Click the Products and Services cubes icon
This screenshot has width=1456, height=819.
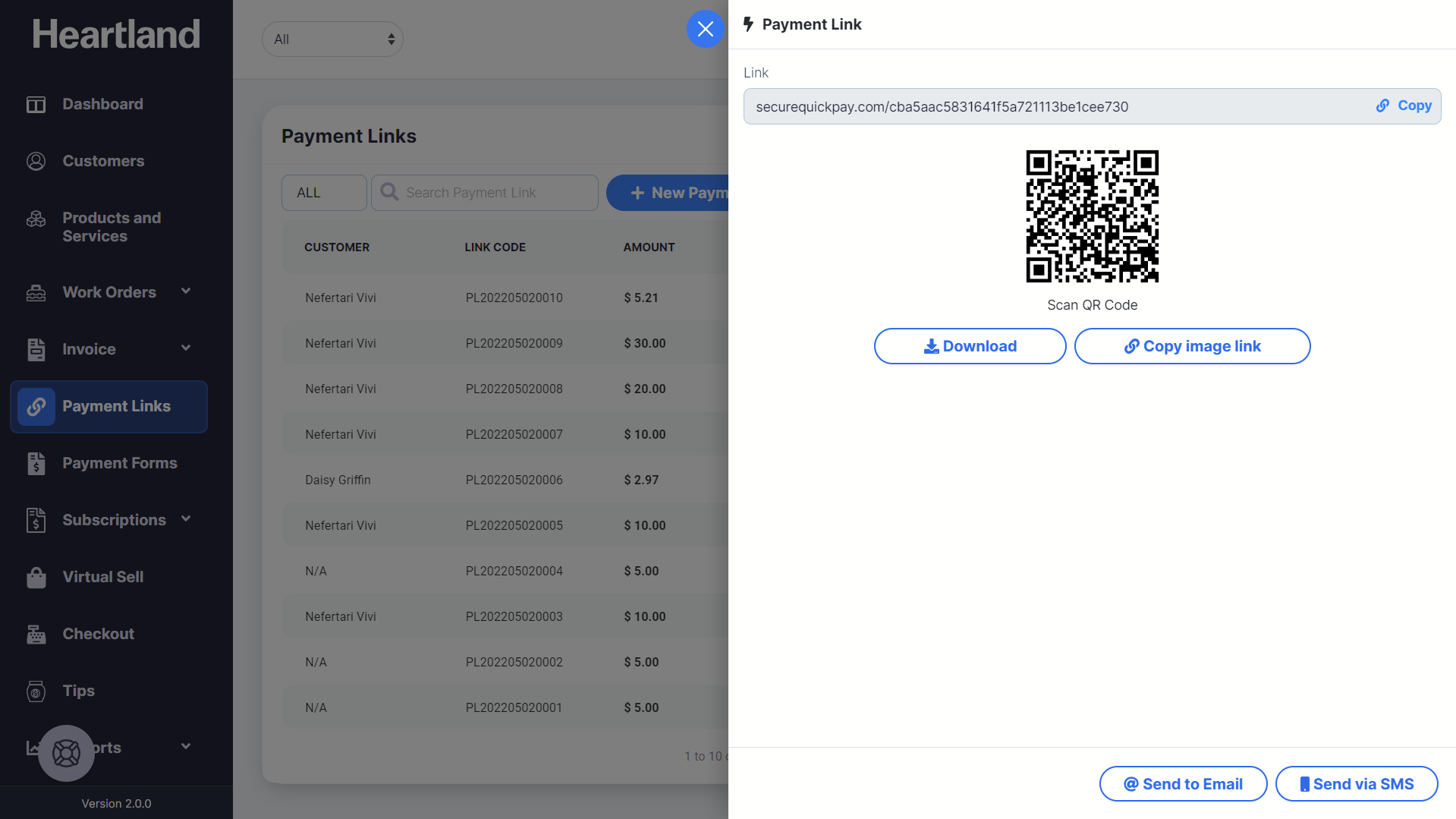pos(36,219)
